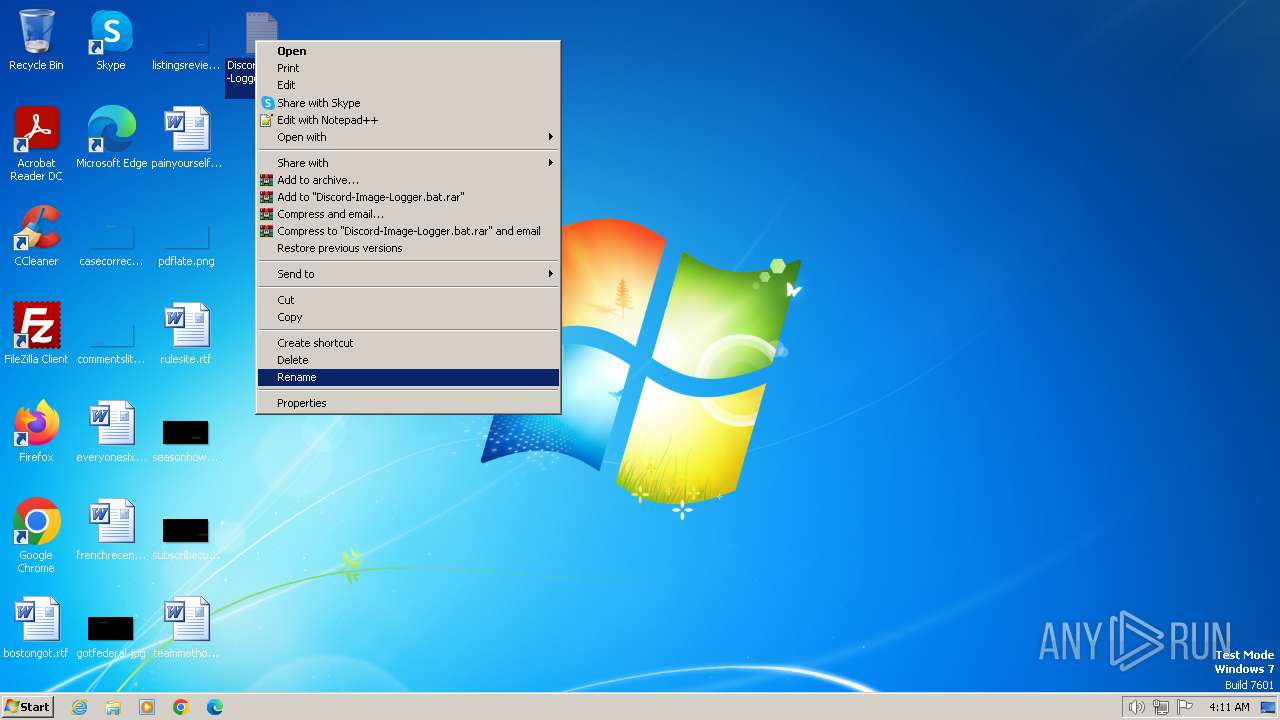Select the painyourself Word document icon
This screenshot has height=720, width=1280.
click(x=186, y=138)
